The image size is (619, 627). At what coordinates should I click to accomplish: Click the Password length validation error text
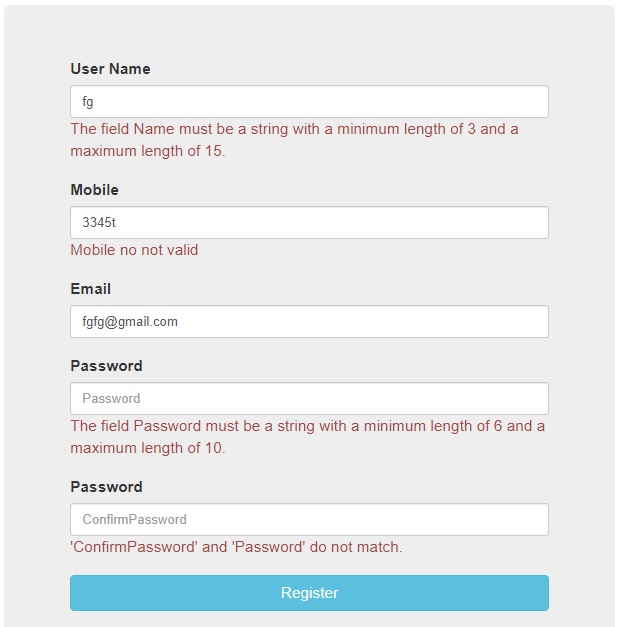coord(307,437)
